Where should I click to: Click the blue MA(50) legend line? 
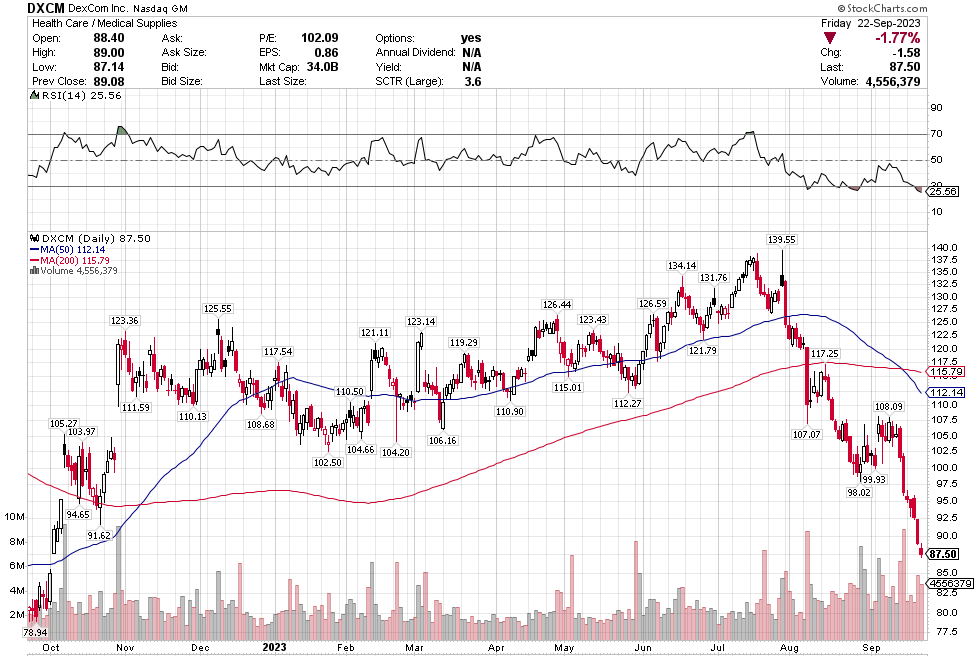[35, 249]
